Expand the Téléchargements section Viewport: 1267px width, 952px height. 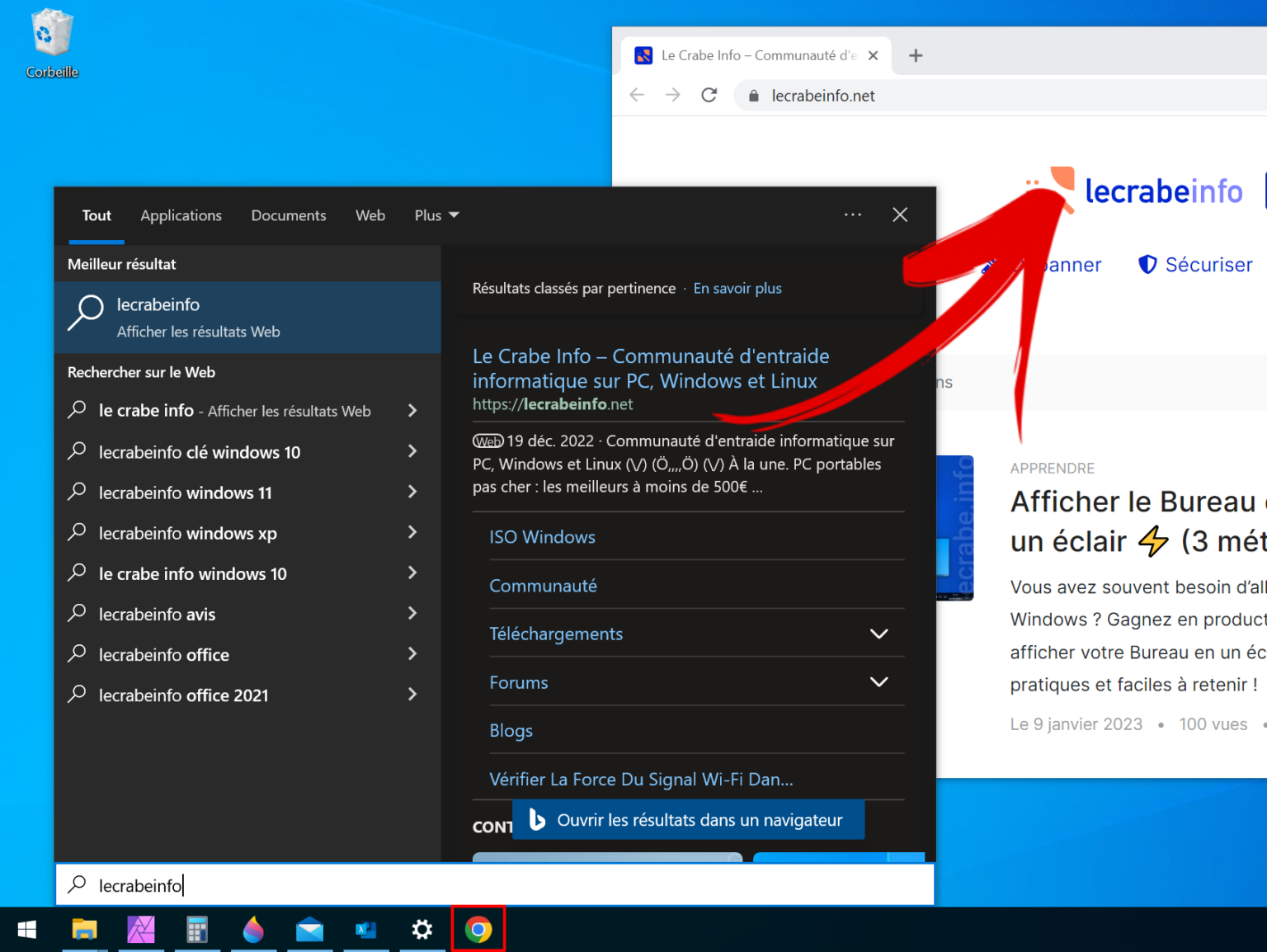[x=878, y=634]
